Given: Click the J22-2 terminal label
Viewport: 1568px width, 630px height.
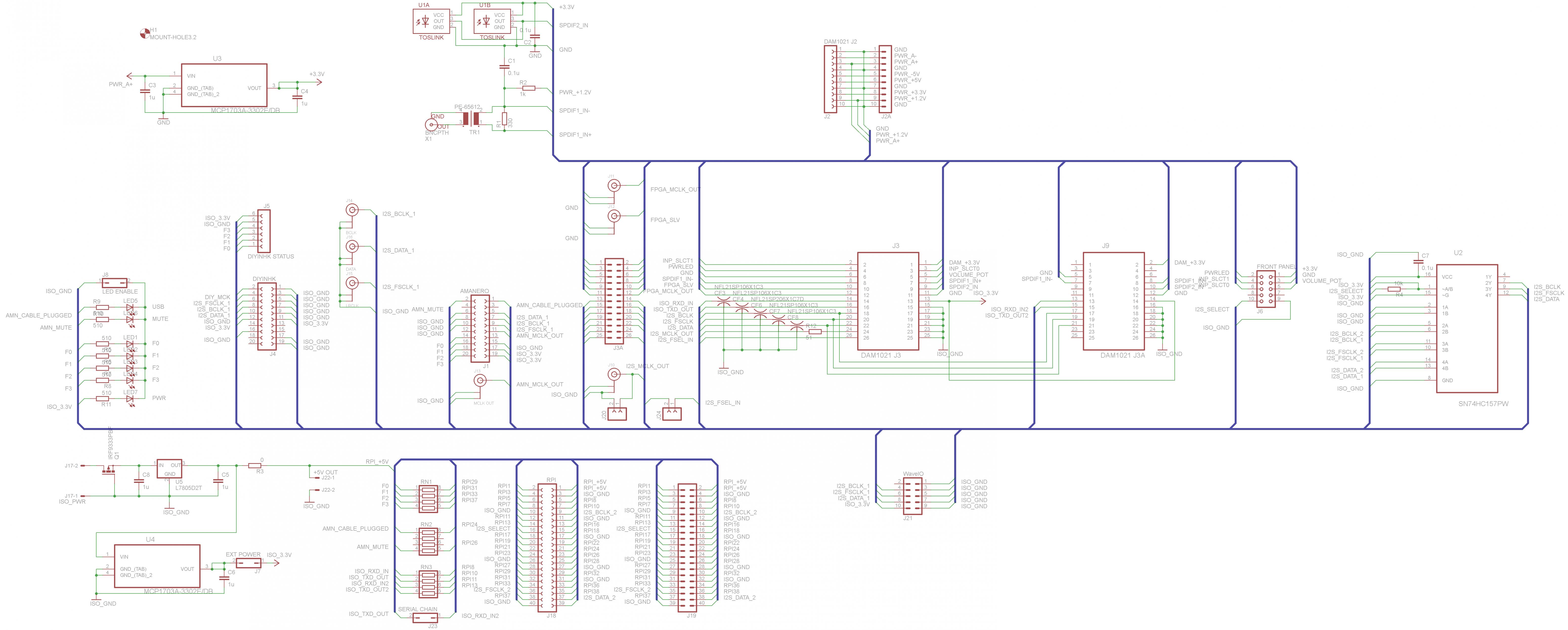Looking at the screenshot, I should (328, 490).
